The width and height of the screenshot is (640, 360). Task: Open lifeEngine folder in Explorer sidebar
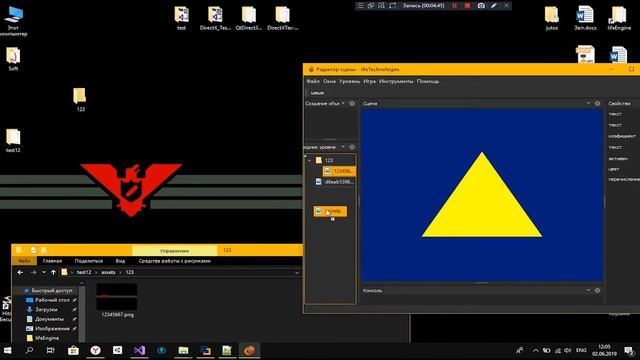click(43, 338)
